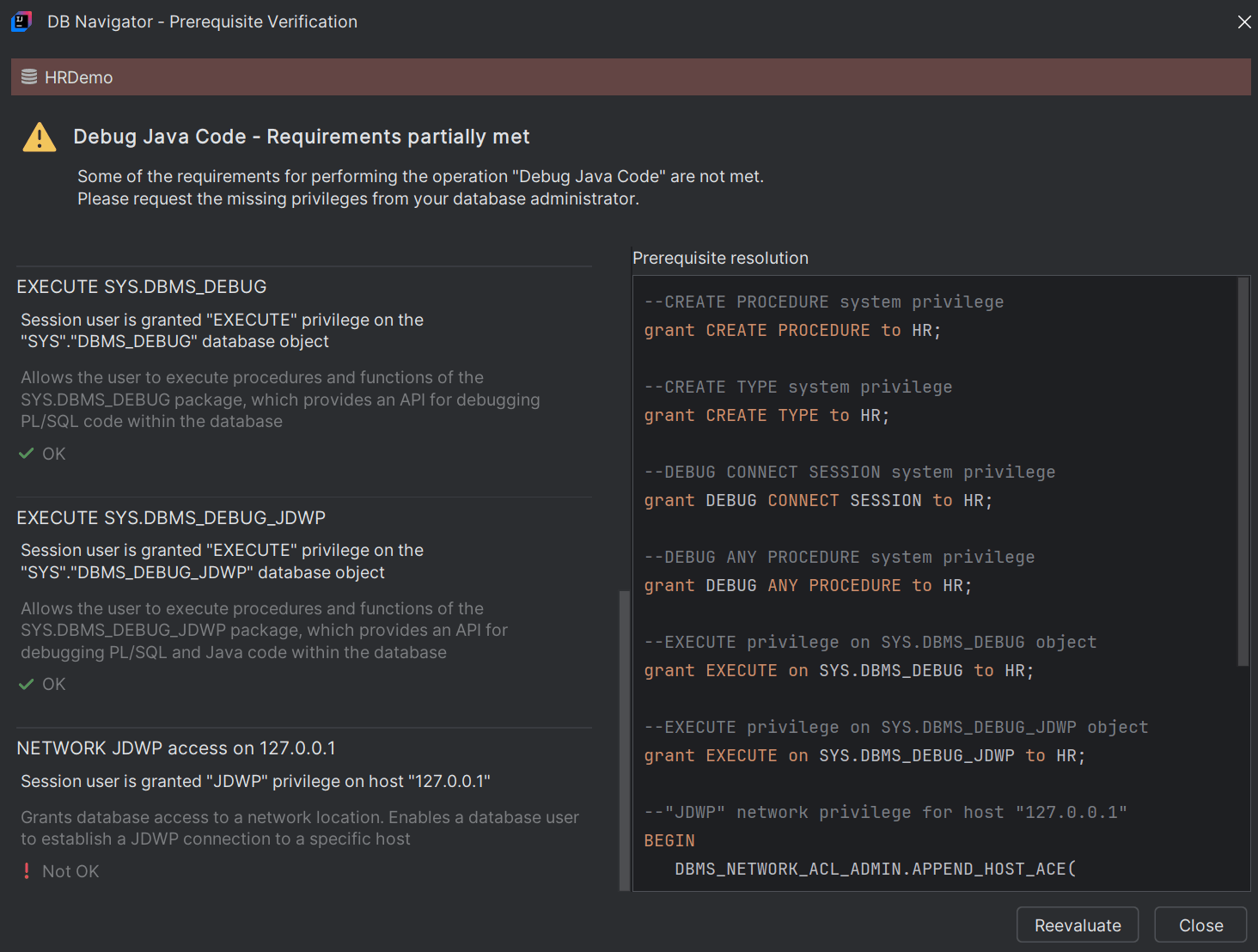The width and height of the screenshot is (1258, 952).
Task: Select the Prerequisite resolution panel header
Action: click(x=720, y=258)
